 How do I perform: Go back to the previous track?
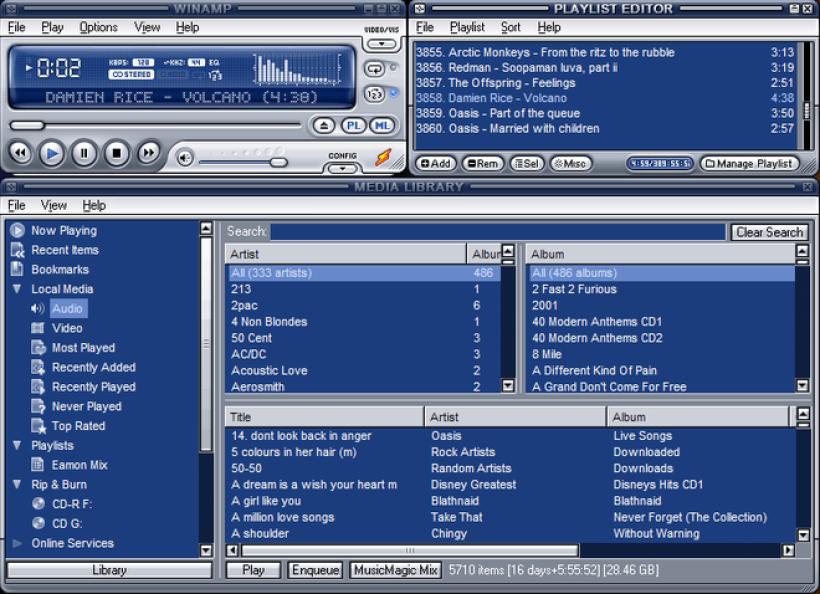tap(20, 153)
